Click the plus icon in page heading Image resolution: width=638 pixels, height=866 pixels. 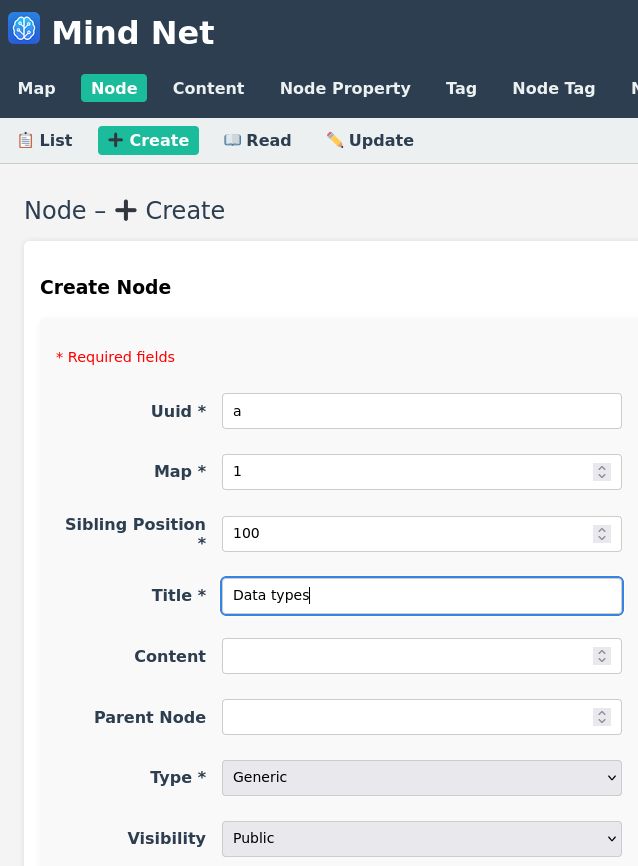(x=126, y=210)
